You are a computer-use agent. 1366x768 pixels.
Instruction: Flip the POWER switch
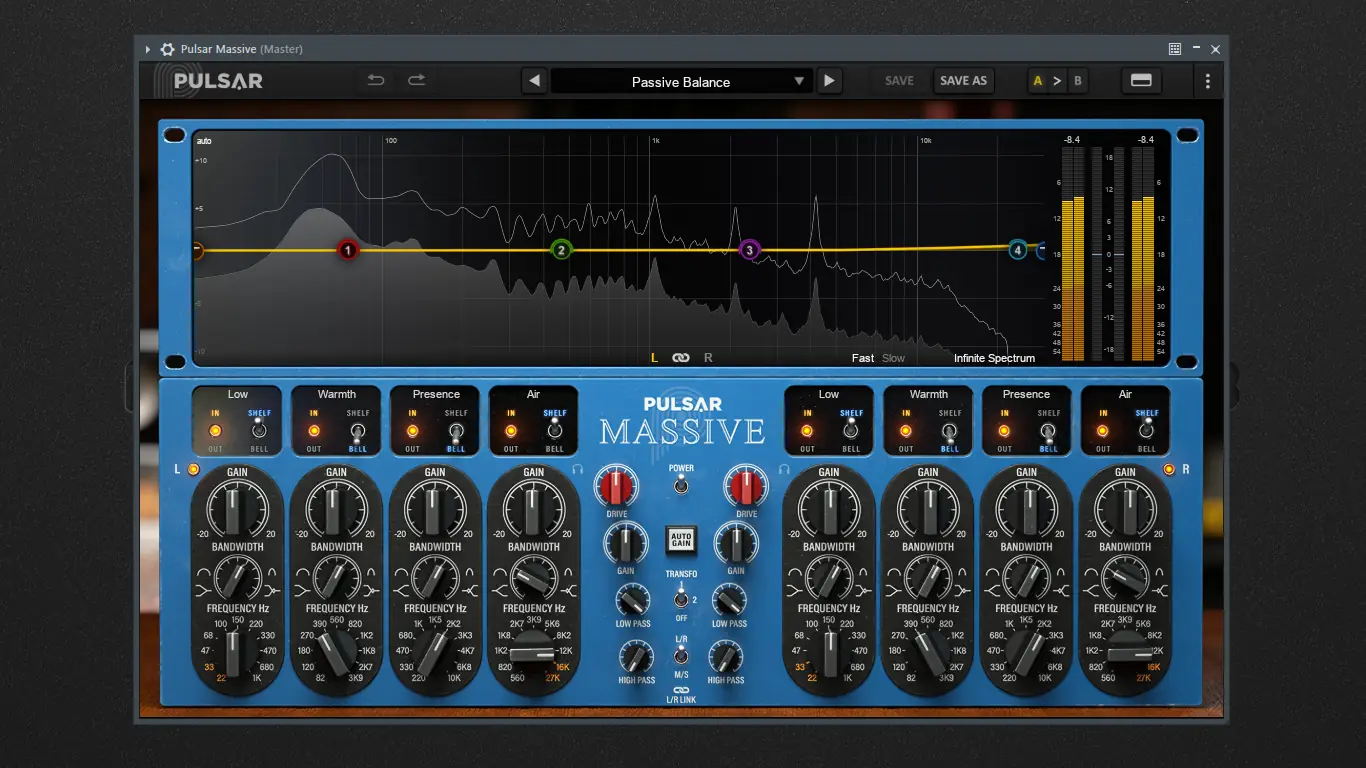(x=681, y=485)
